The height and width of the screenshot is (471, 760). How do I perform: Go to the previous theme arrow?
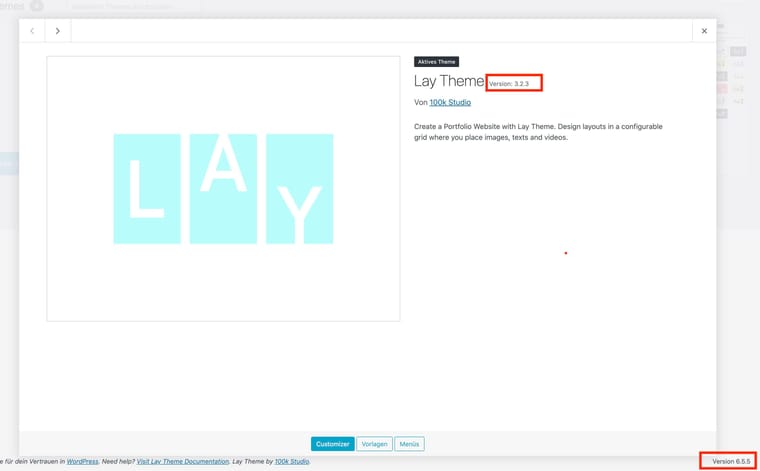(x=32, y=31)
